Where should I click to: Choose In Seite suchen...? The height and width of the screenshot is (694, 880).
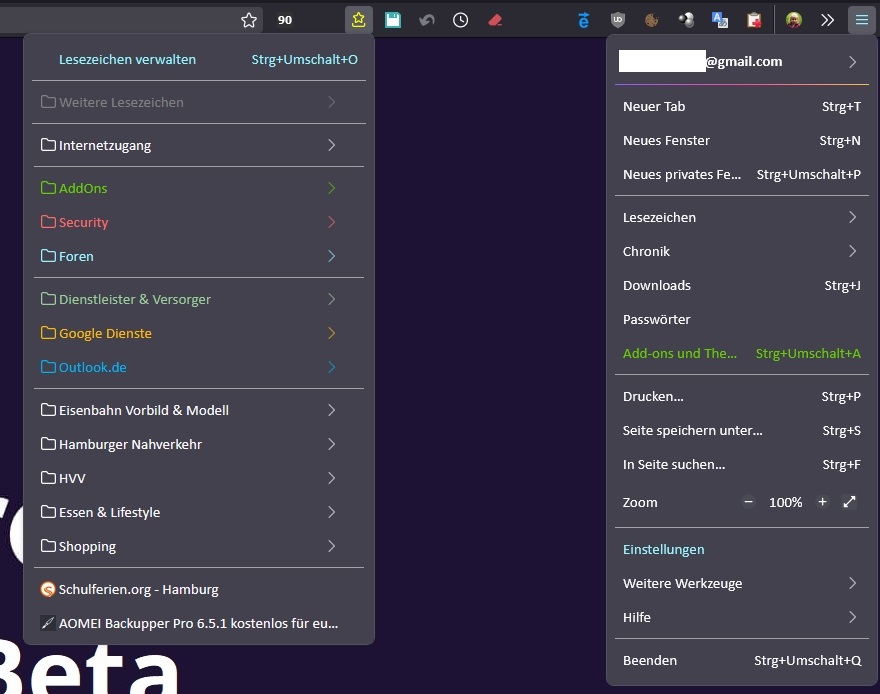[x=741, y=465]
